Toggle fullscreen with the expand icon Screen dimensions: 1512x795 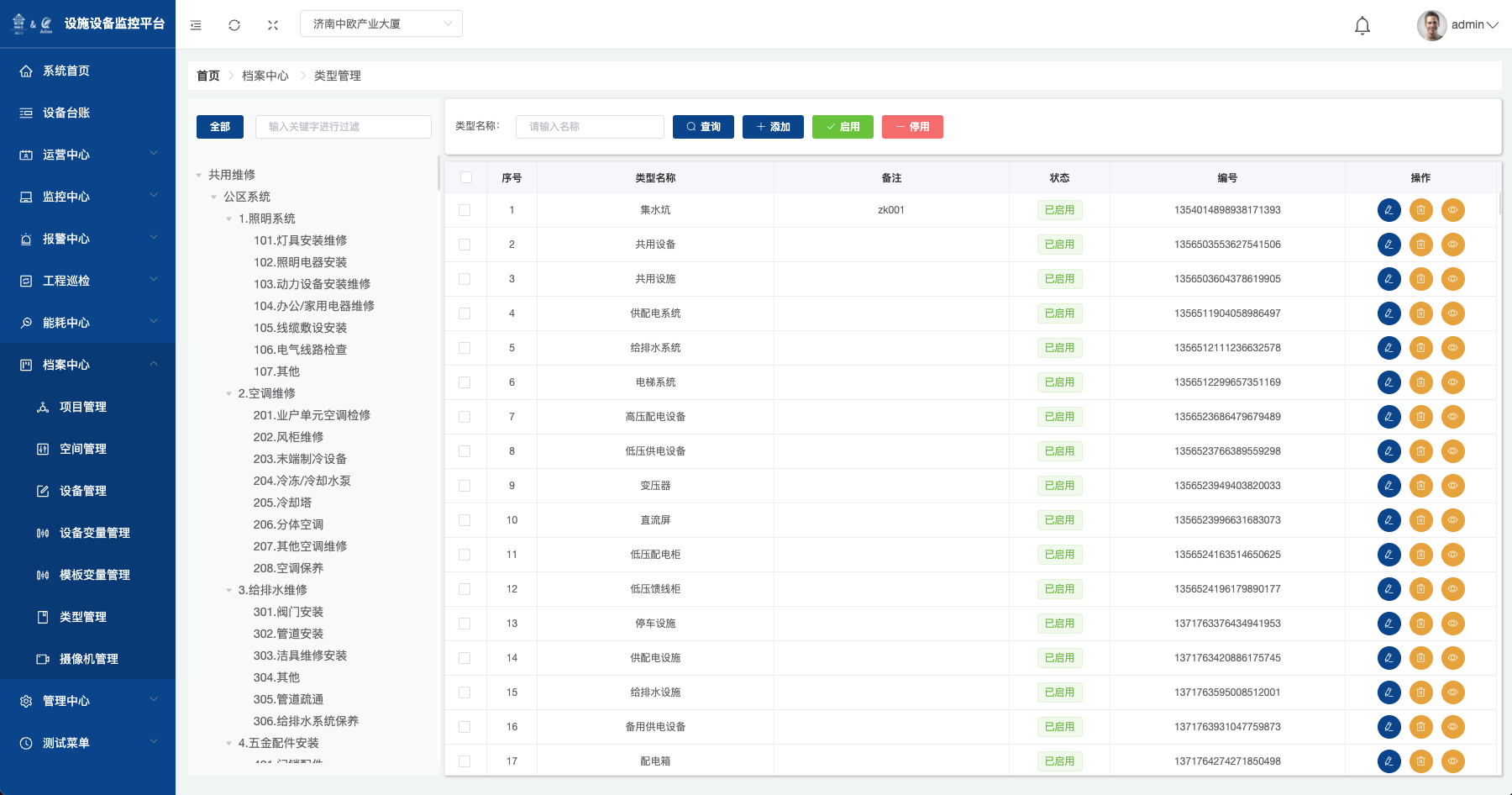(273, 25)
